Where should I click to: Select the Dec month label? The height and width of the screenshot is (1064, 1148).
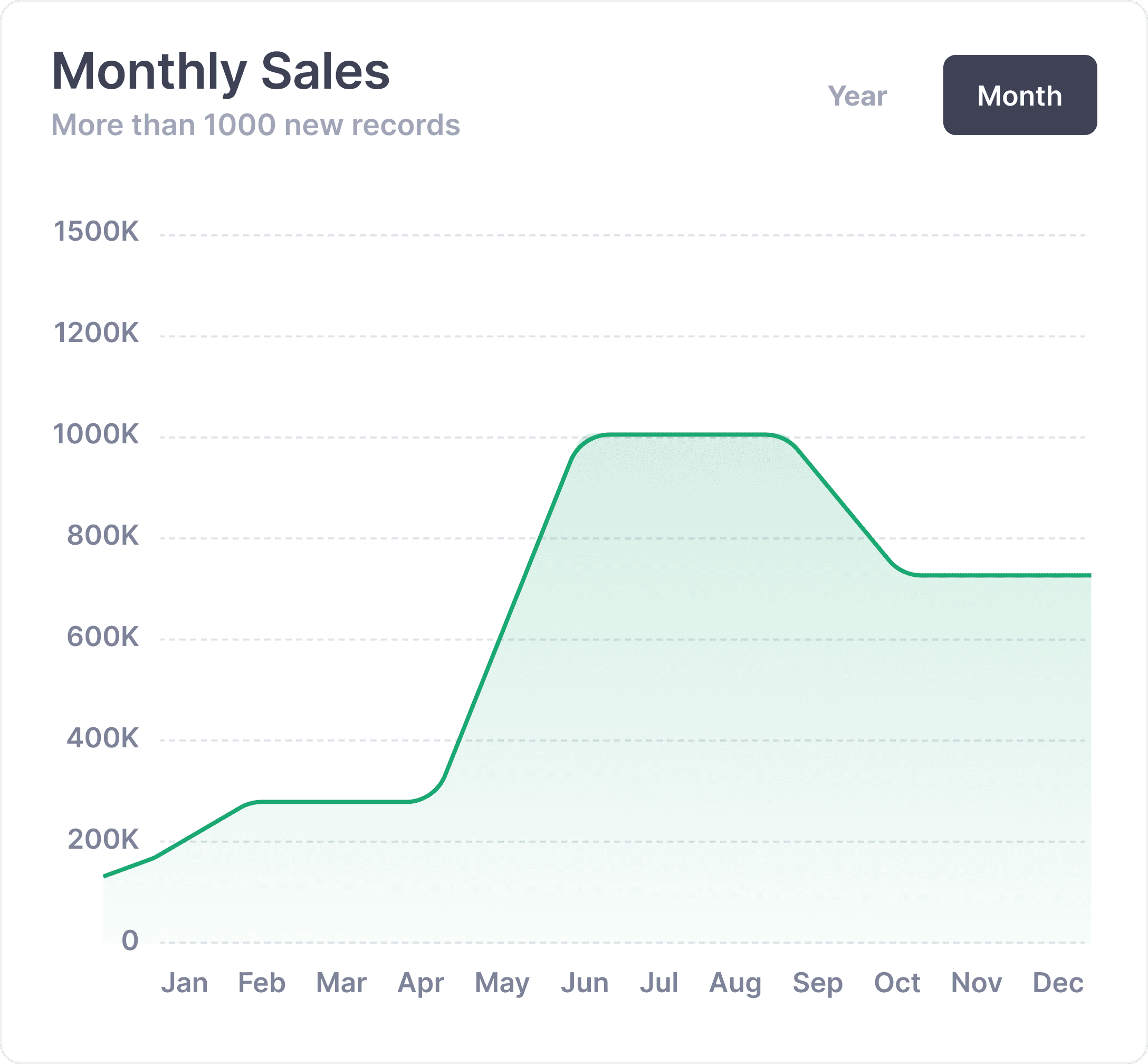click(1058, 982)
